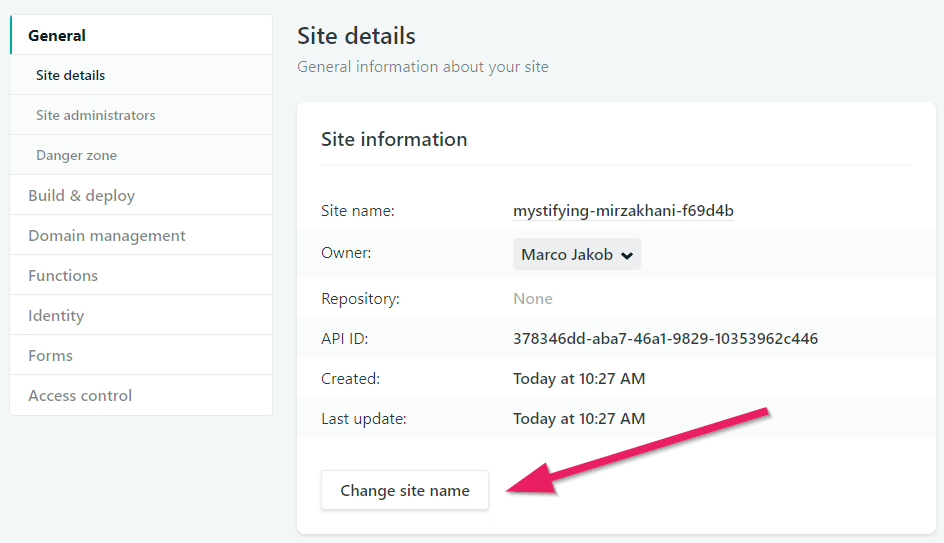Click the 'Site name:' label
The image size is (944, 543).
[358, 211]
